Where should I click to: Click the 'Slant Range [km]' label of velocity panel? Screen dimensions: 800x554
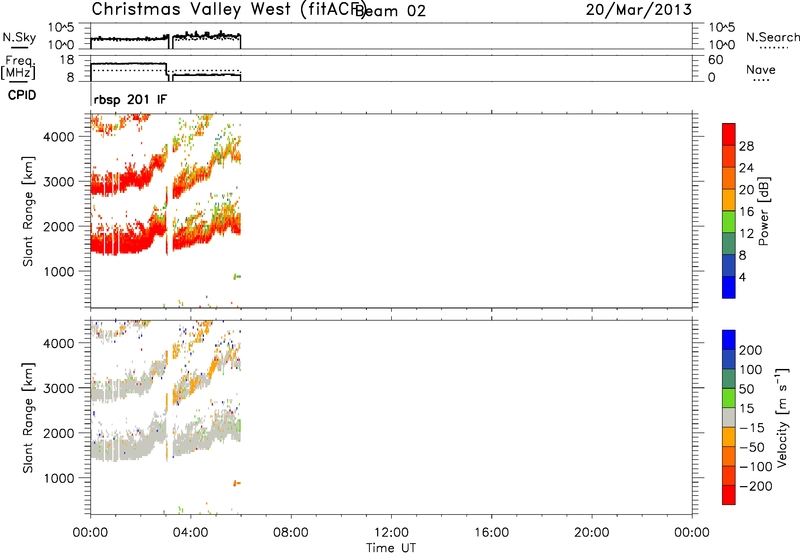point(28,418)
